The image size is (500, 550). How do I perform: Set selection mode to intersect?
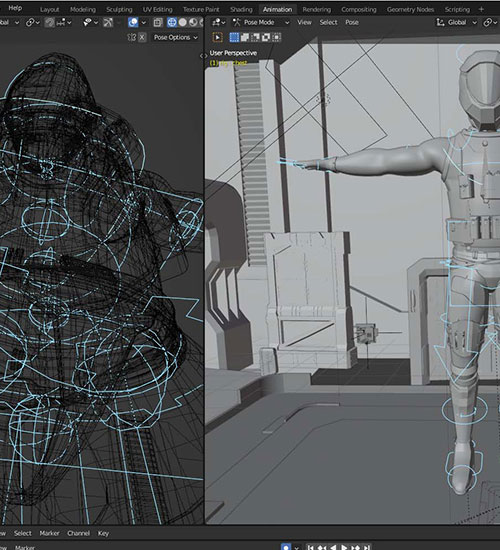click(x=276, y=38)
